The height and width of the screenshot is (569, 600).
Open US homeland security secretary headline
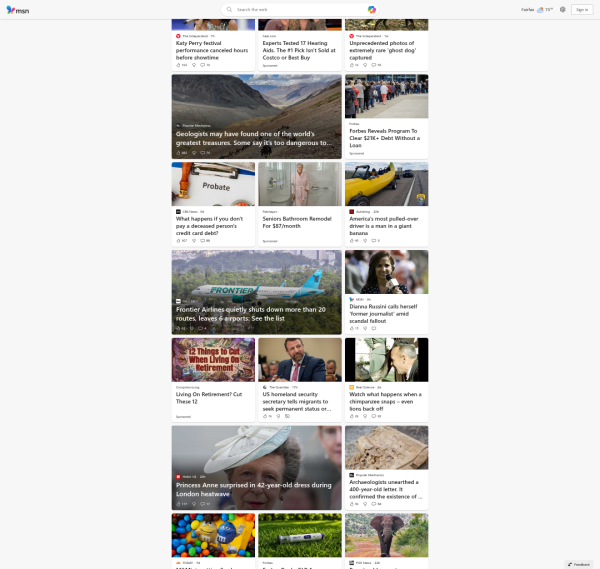pyautogui.click(x=297, y=401)
